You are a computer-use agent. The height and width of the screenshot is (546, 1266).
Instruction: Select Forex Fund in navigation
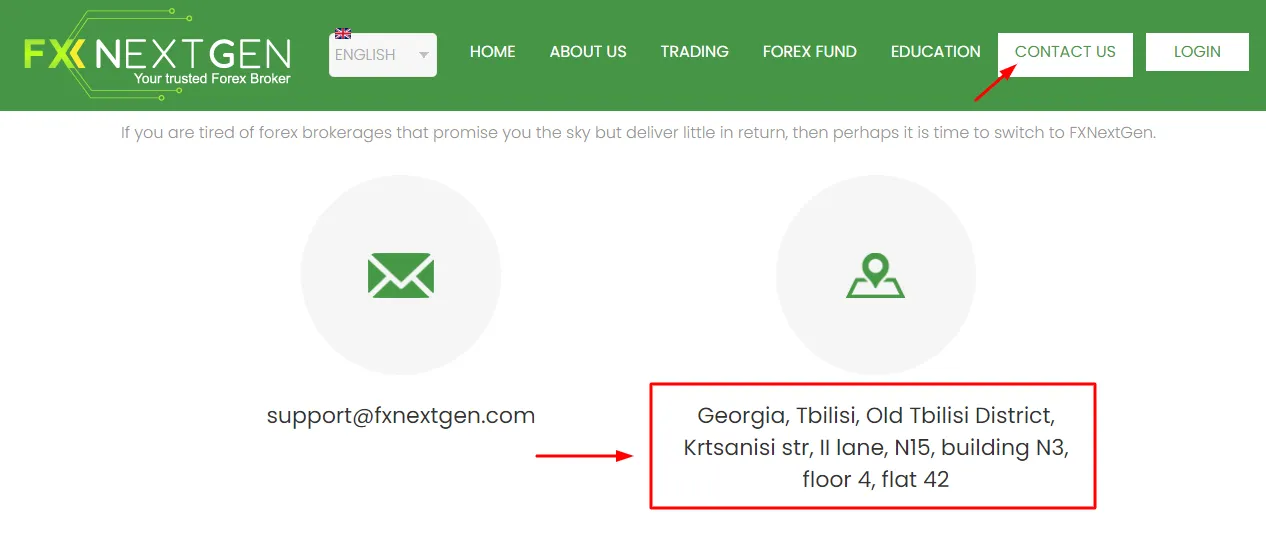coord(810,52)
